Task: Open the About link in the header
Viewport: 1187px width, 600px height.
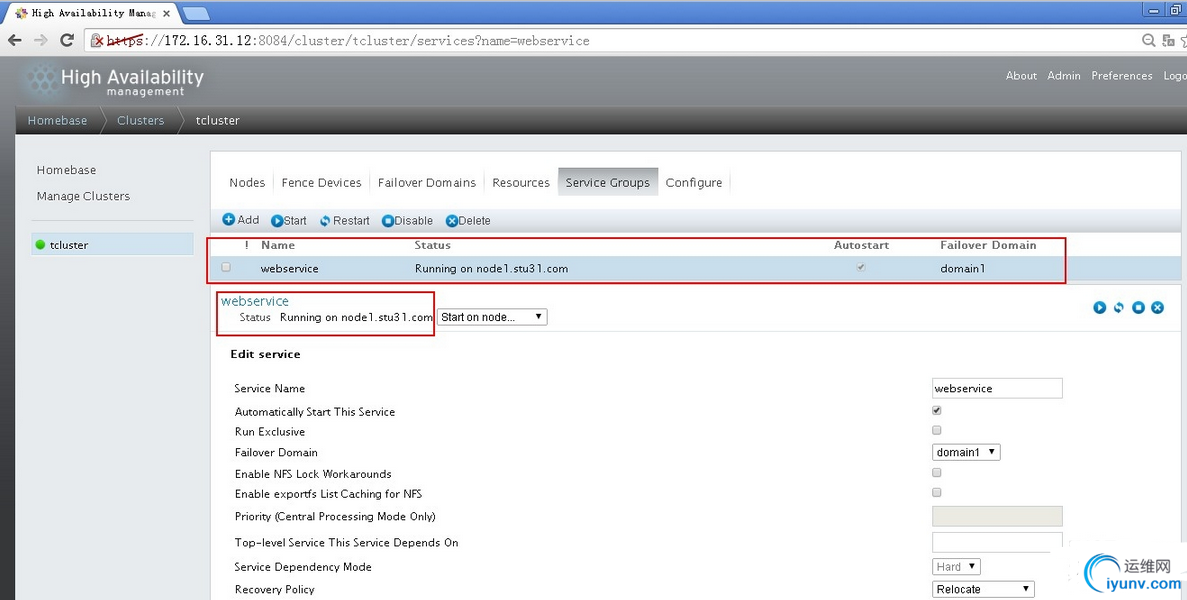Action: [x=1021, y=76]
